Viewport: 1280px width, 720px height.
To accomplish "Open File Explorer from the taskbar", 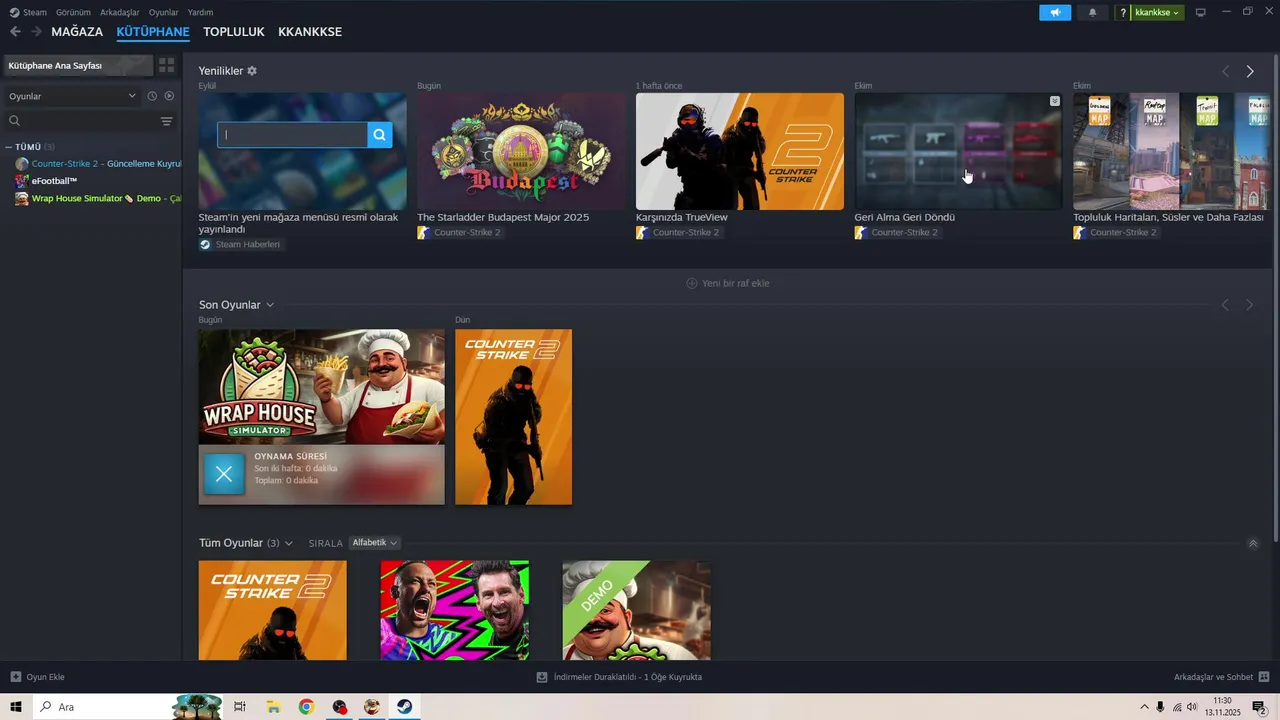I will click(273, 707).
